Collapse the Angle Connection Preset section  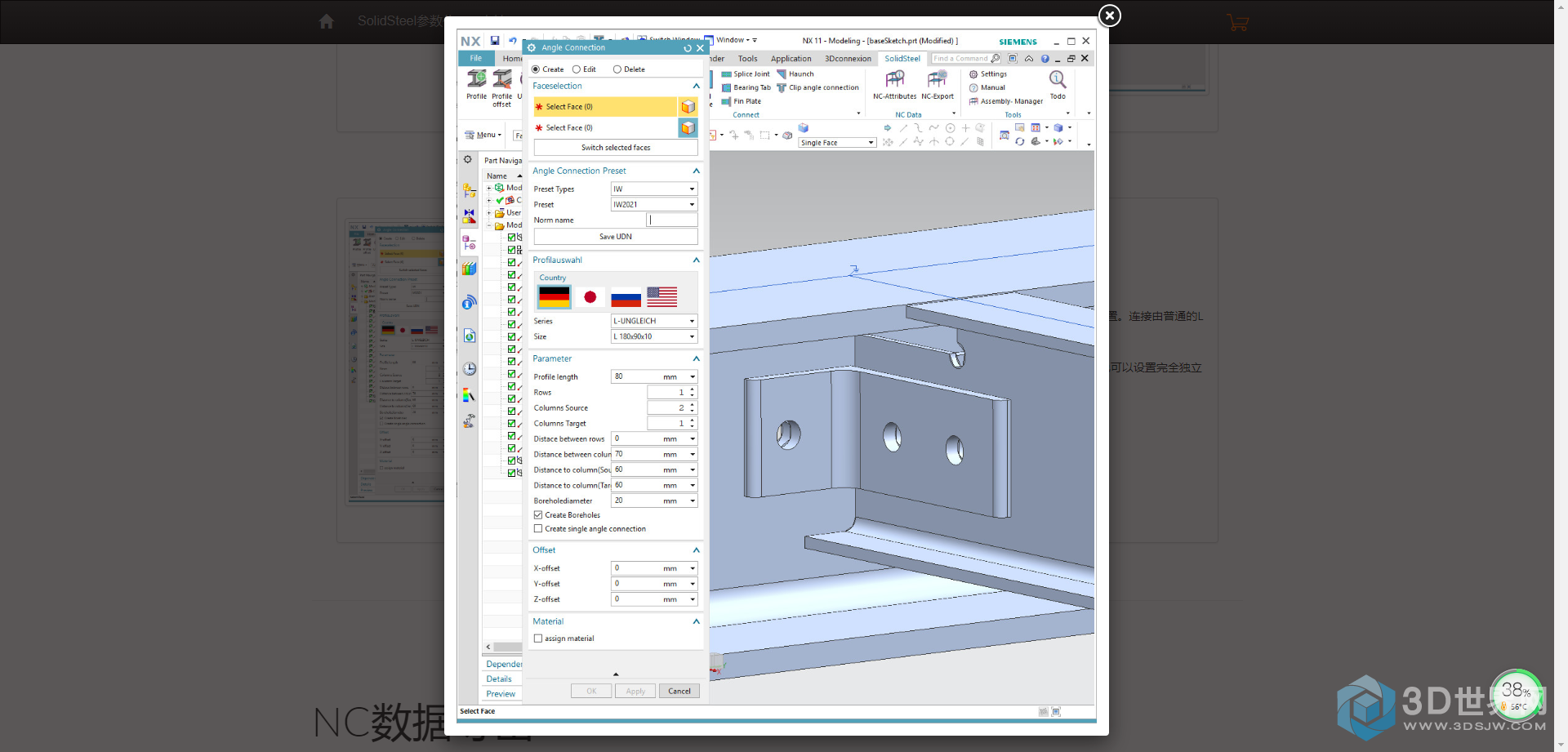click(697, 171)
